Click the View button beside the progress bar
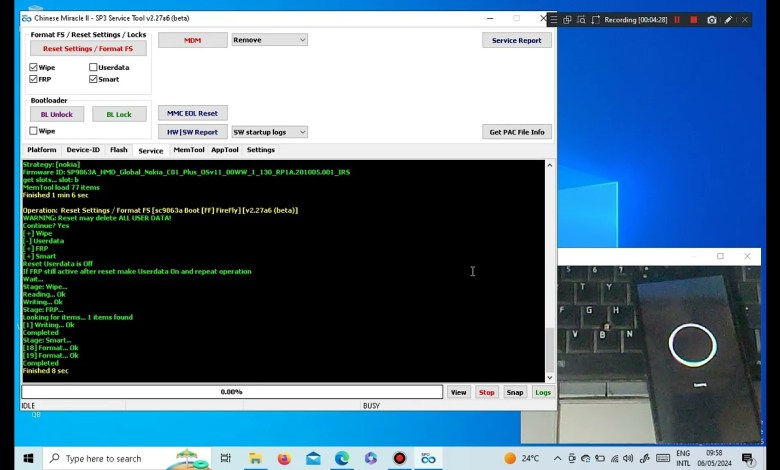Image resolution: width=780 pixels, height=470 pixels. tap(458, 392)
